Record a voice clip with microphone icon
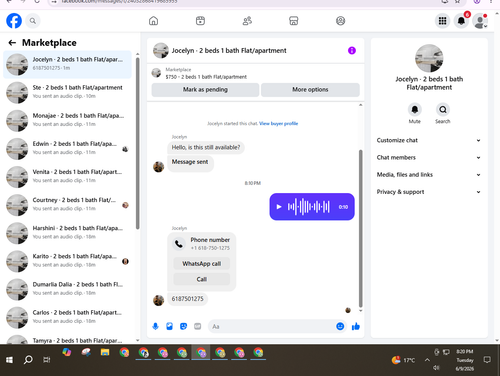This screenshot has height=376, width=500. [155, 326]
